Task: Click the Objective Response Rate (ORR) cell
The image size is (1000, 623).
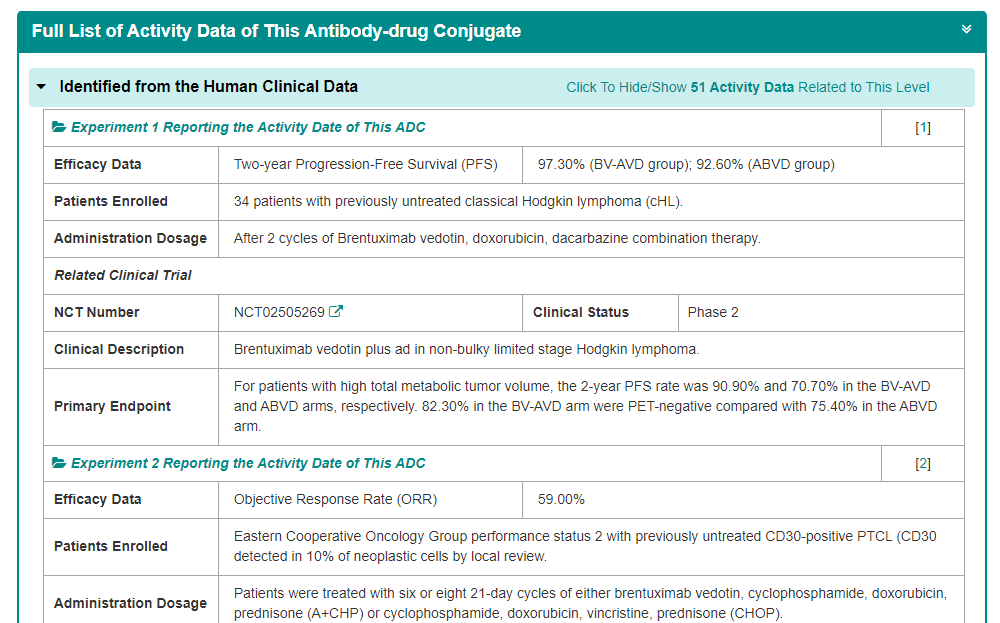Action: click(335, 500)
